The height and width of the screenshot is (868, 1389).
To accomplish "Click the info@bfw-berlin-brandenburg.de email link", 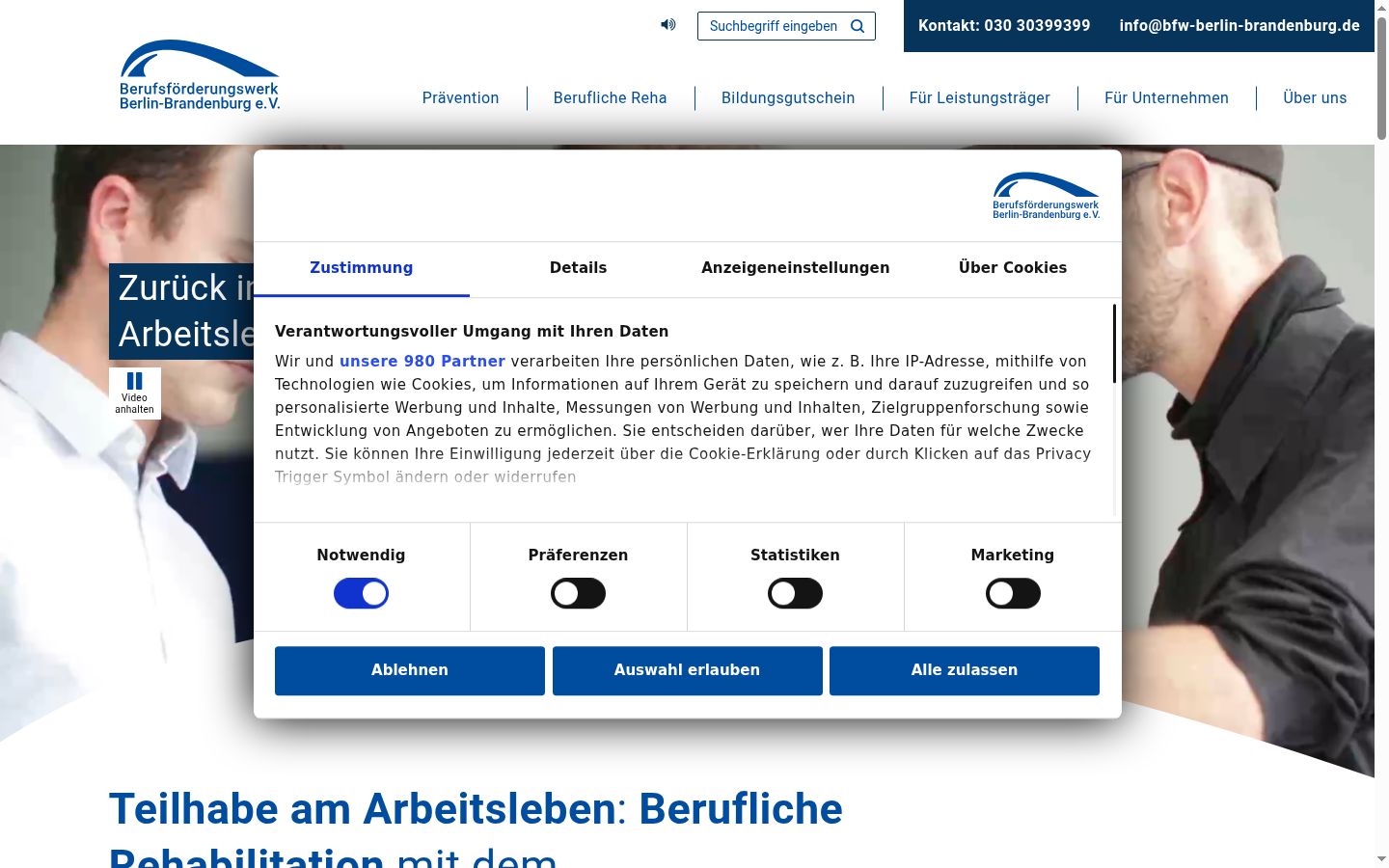I will (1239, 26).
